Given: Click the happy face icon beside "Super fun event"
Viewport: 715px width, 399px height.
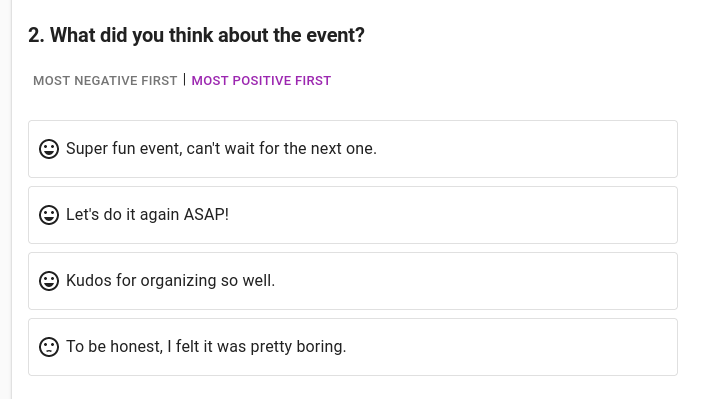Looking at the screenshot, I should coord(49,149).
